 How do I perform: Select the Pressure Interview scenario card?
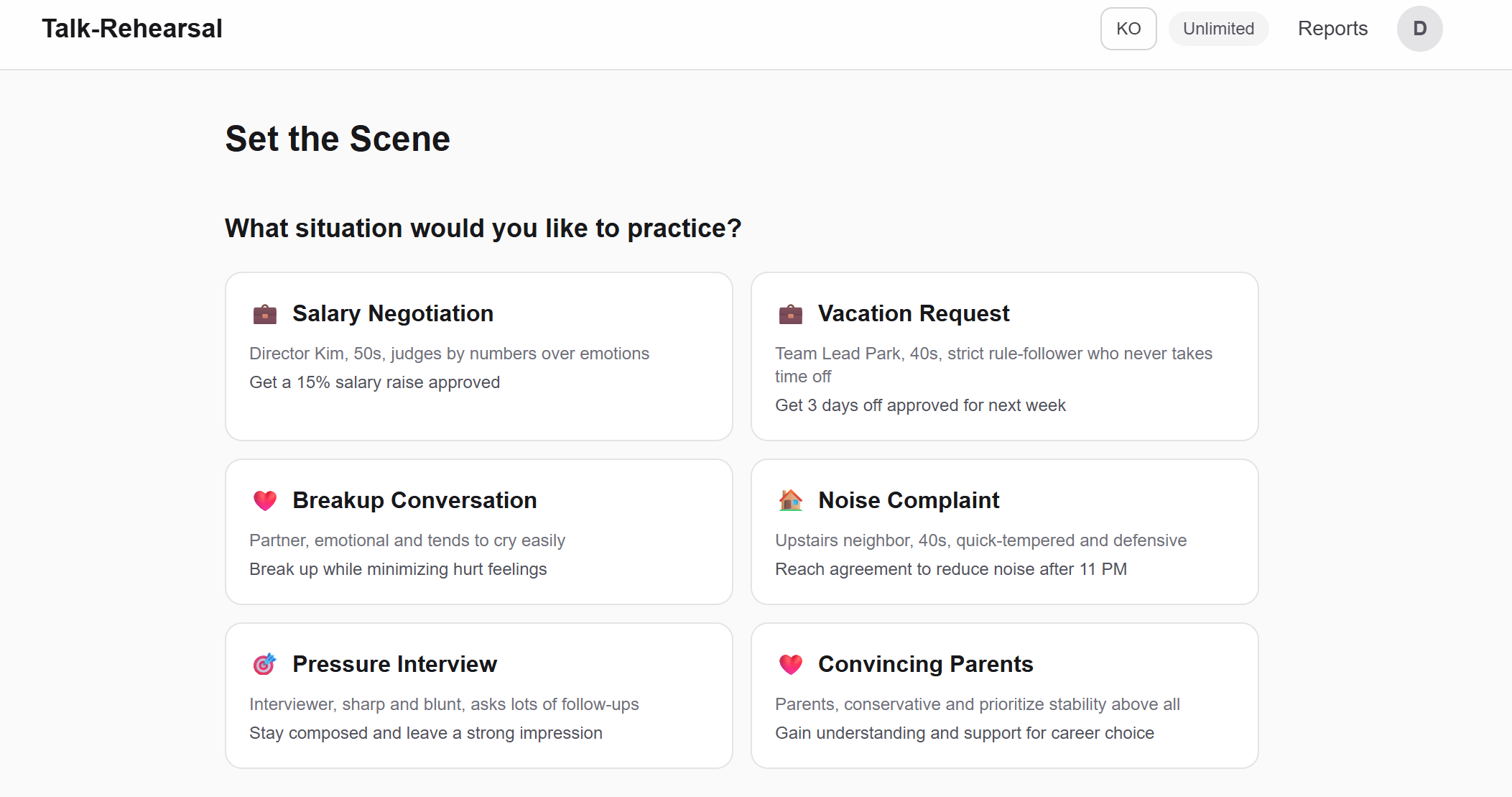478,694
